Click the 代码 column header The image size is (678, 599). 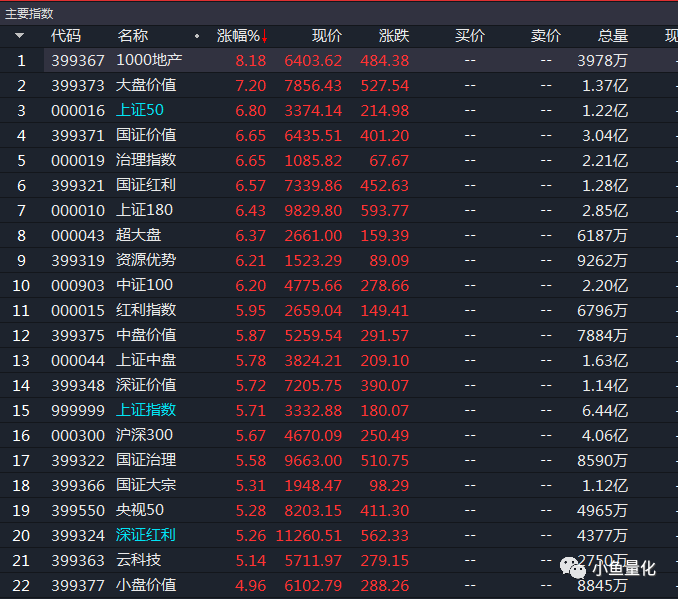66,36
